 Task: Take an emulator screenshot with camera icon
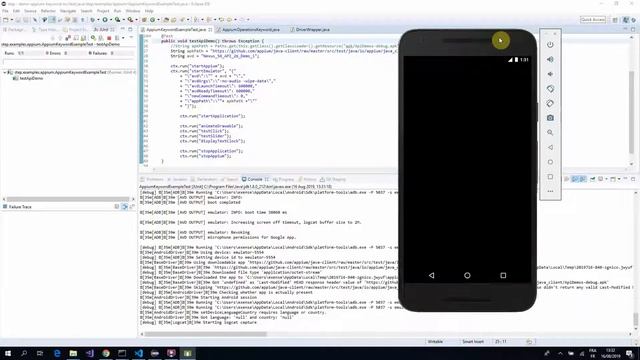coord(550,118)
